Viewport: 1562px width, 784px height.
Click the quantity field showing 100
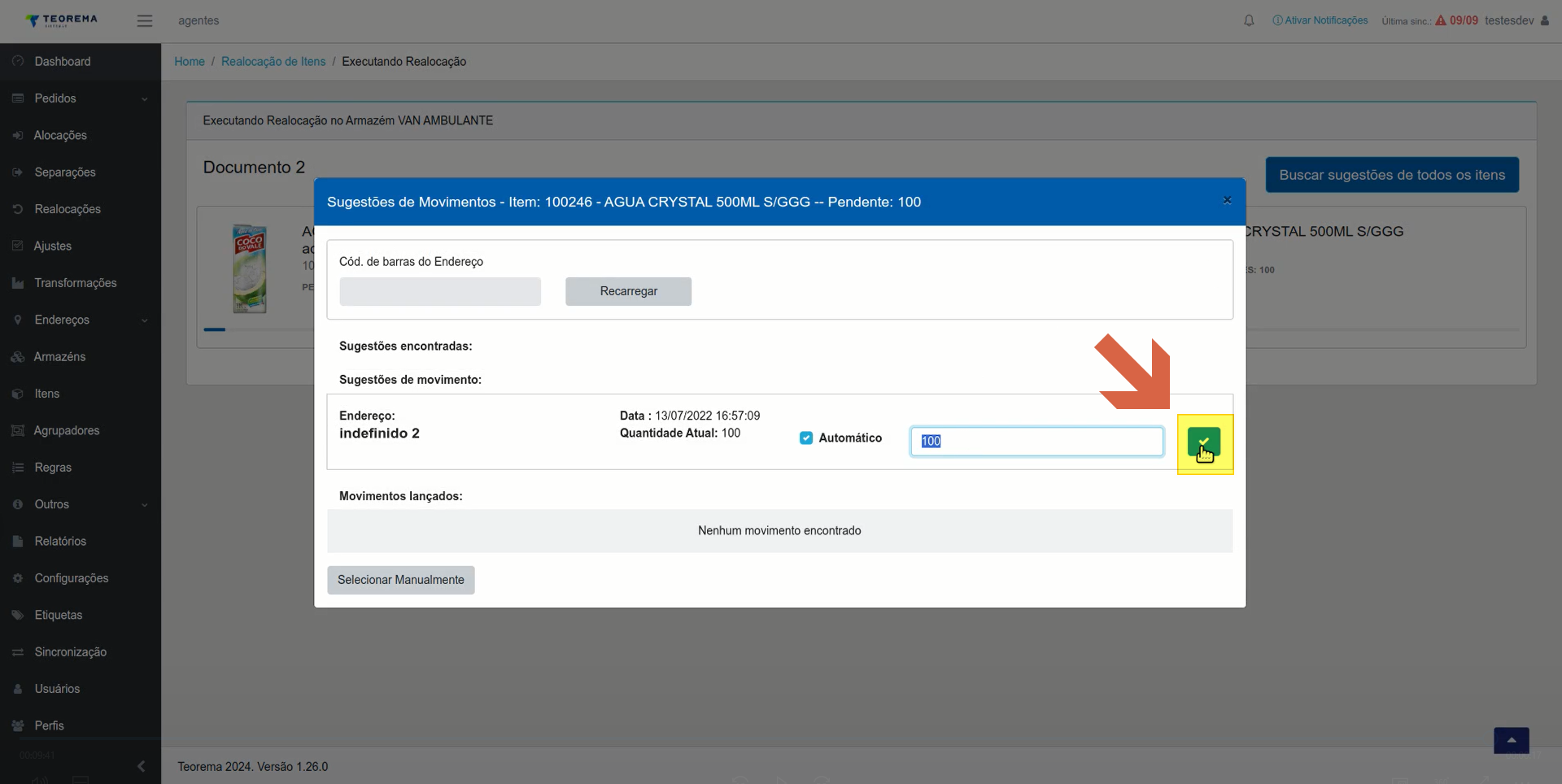click(x=1036, y=441)
